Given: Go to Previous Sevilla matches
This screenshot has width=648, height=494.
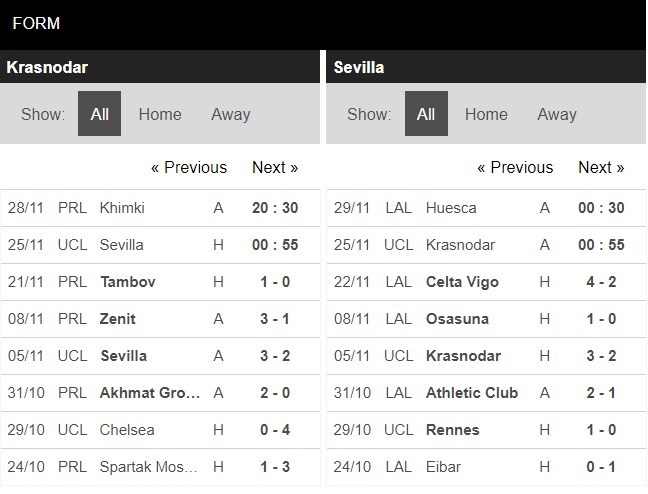Looking at the screenshot, I should 515,168.
